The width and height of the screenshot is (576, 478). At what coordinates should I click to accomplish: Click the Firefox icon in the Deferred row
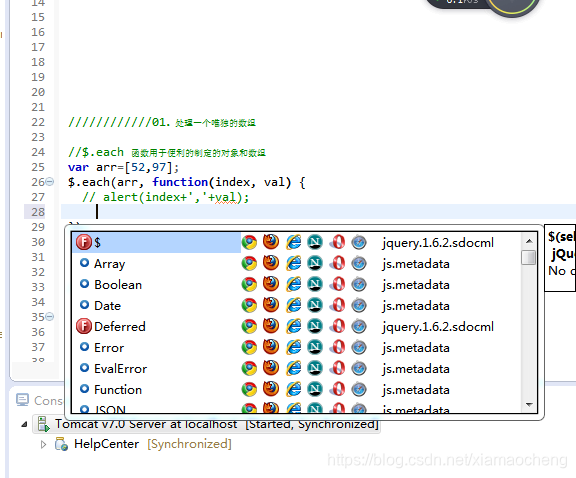point(271,326)
